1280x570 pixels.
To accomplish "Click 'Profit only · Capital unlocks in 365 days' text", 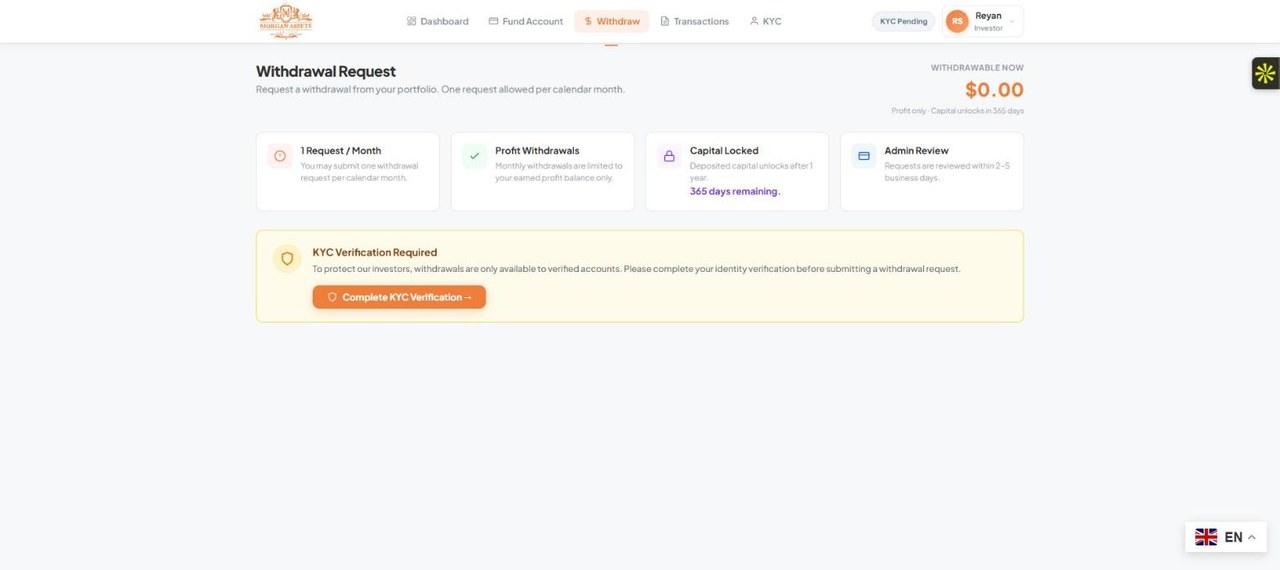I will click(x=958, y=111).
